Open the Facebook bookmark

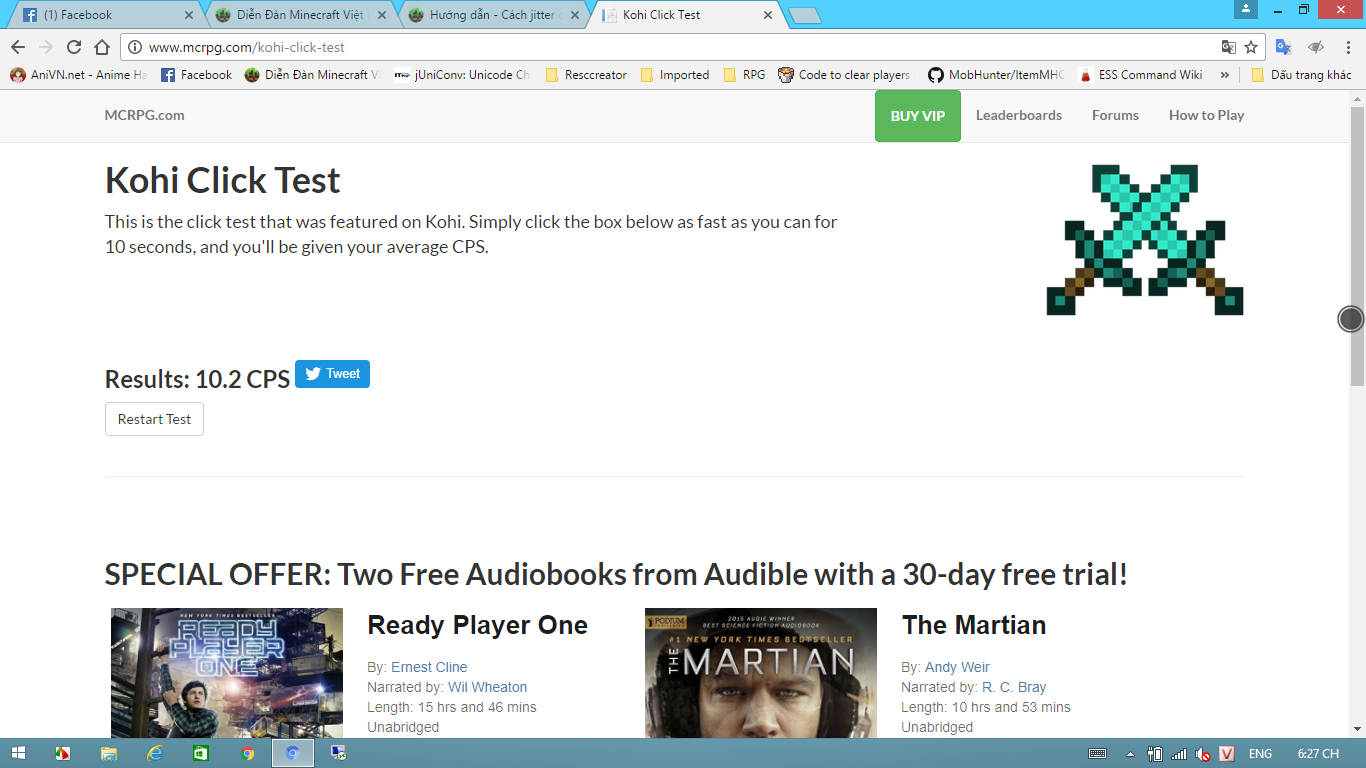[x=196, y=75]
